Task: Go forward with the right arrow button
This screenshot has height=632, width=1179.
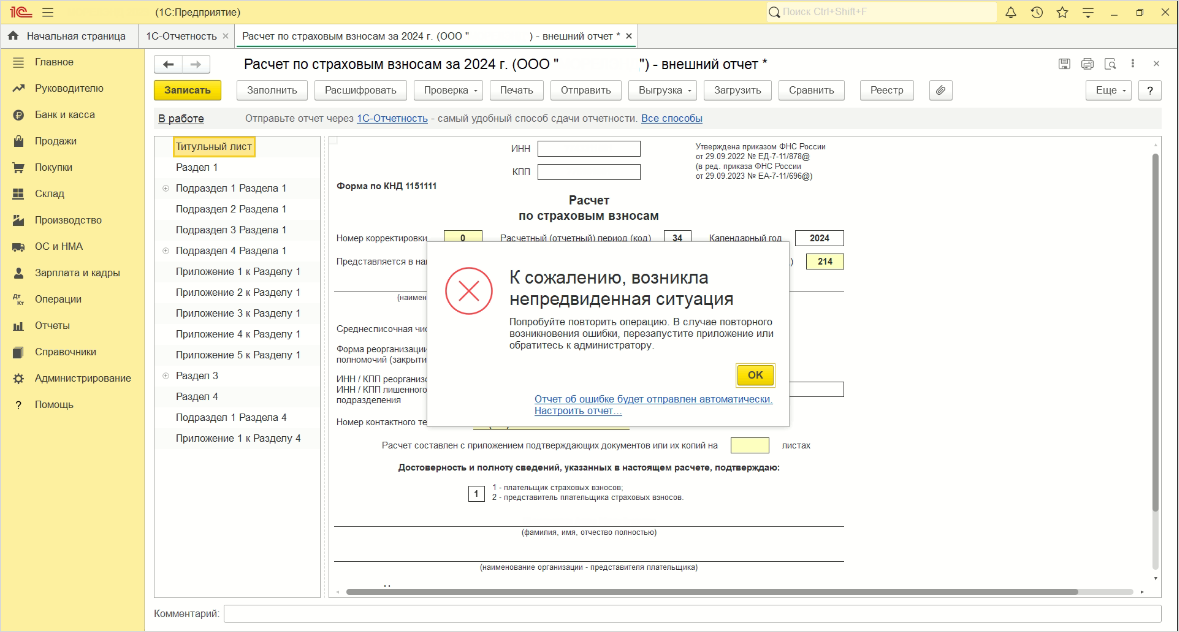Action: click(x=195, y=65)
